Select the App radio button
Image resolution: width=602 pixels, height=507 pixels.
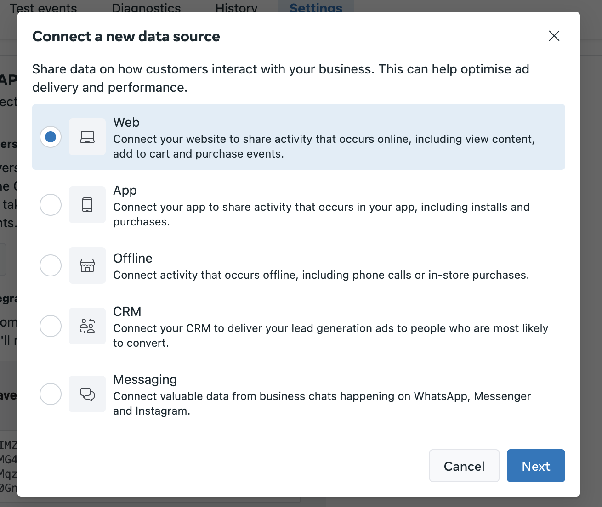click(50, 205)
